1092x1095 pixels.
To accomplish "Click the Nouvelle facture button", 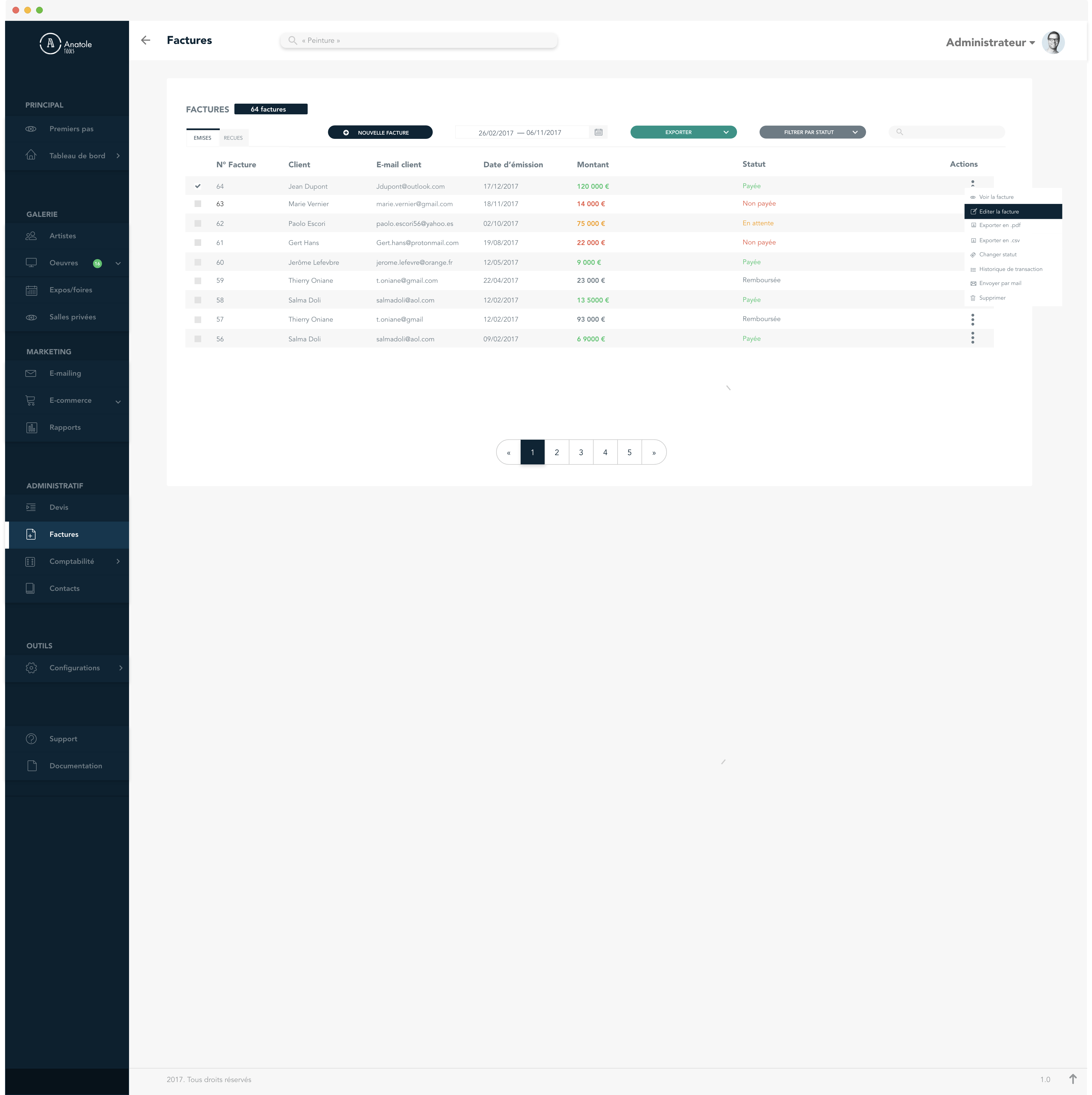I will coord(380,132).
